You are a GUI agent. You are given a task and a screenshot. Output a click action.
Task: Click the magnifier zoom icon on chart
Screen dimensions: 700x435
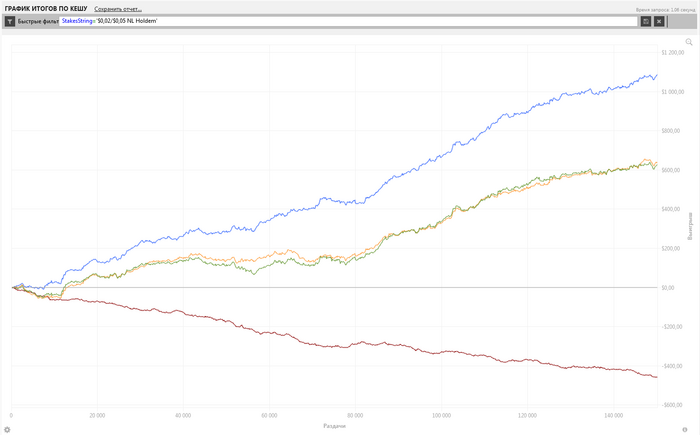click(689, 42)
